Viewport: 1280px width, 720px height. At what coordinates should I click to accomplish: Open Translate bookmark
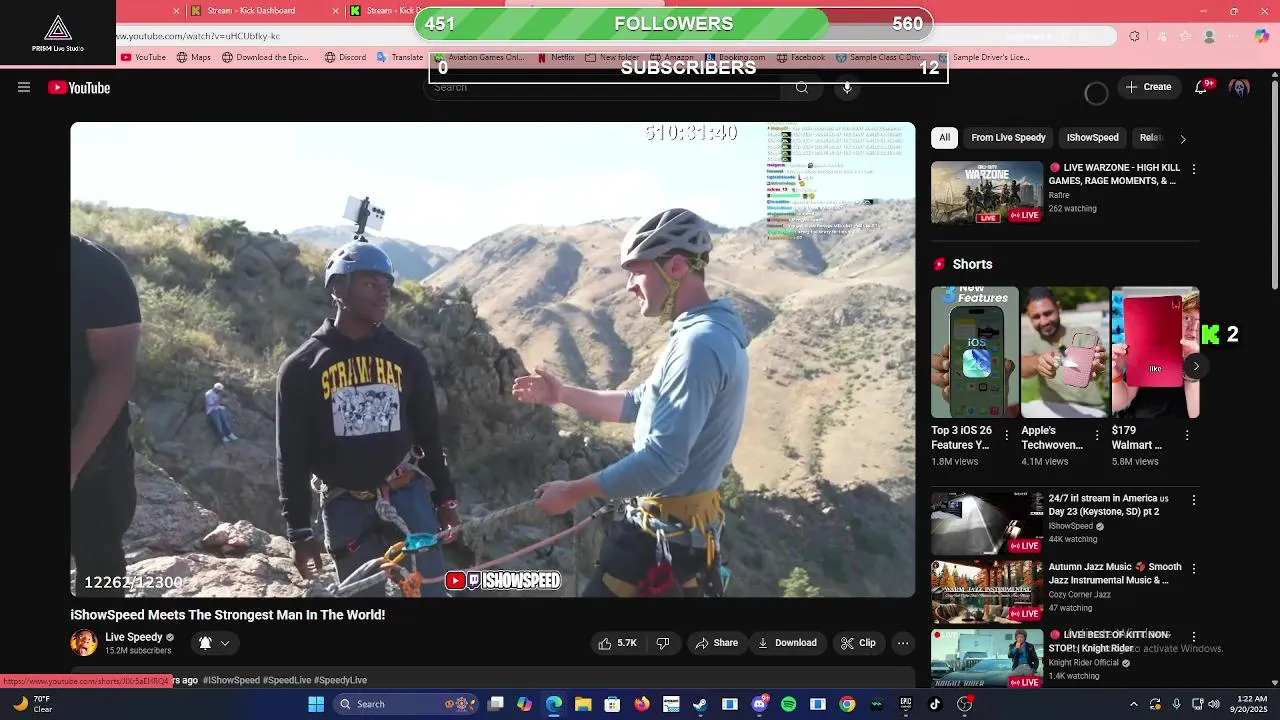click(400, 57)
